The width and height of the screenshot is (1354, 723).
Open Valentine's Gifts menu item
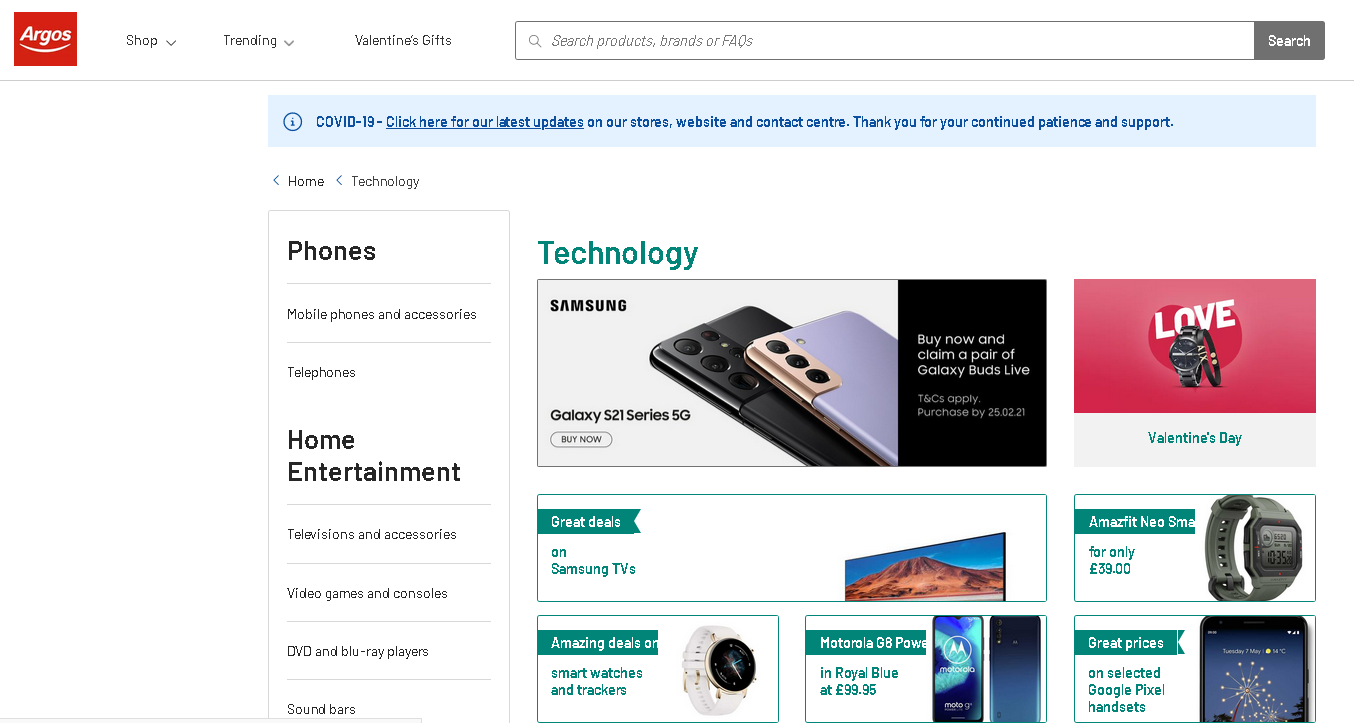(x=403, y=41)
